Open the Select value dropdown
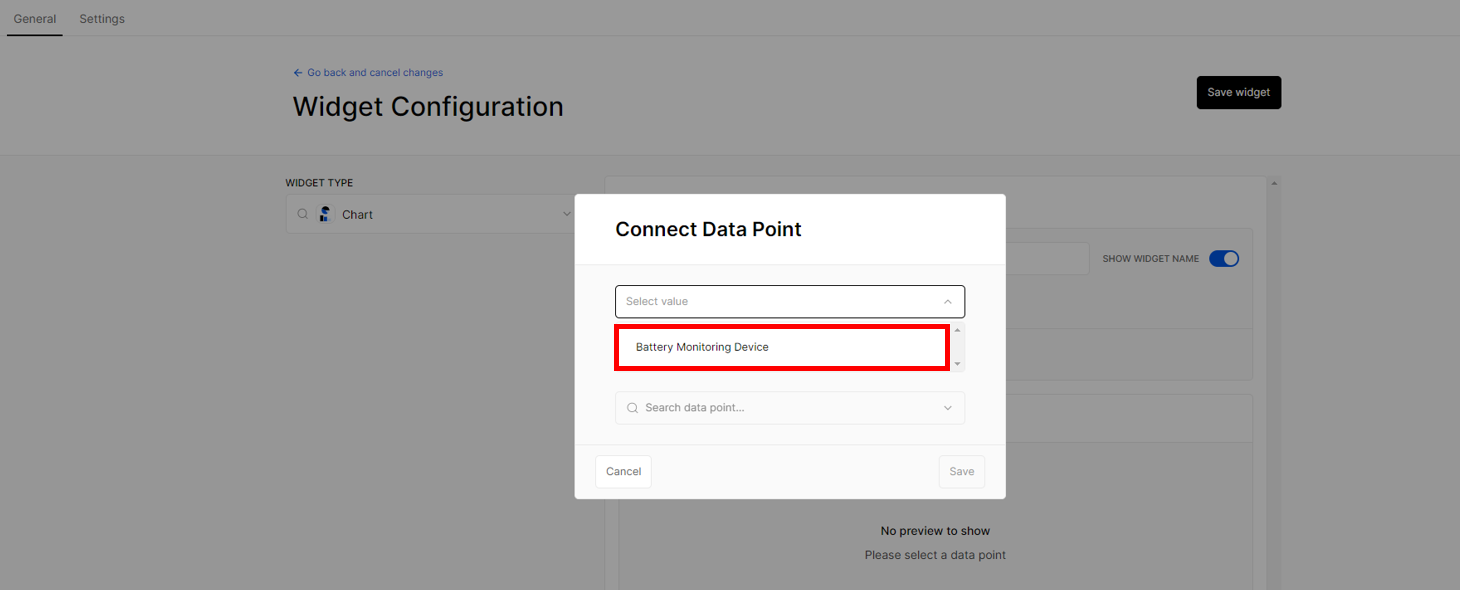1460x590 pixels. pos(790,301)
